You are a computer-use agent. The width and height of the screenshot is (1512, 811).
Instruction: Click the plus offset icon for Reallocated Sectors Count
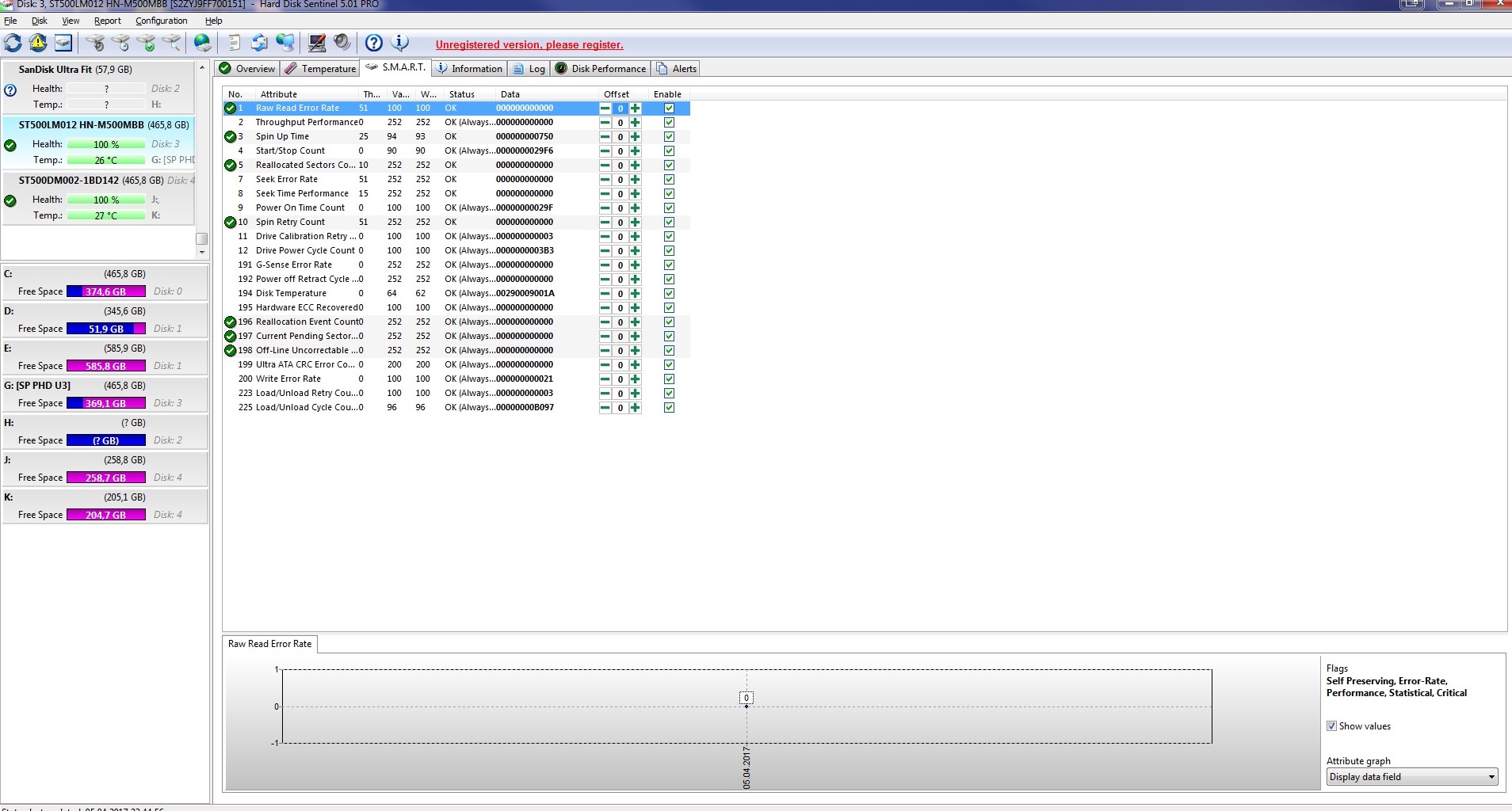click(x=635, y=166)
